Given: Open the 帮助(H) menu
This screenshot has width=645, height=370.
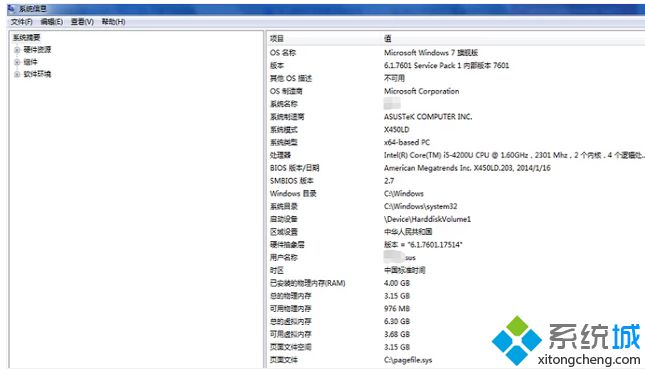Looking at the screenshot, I should click(113, 22).
